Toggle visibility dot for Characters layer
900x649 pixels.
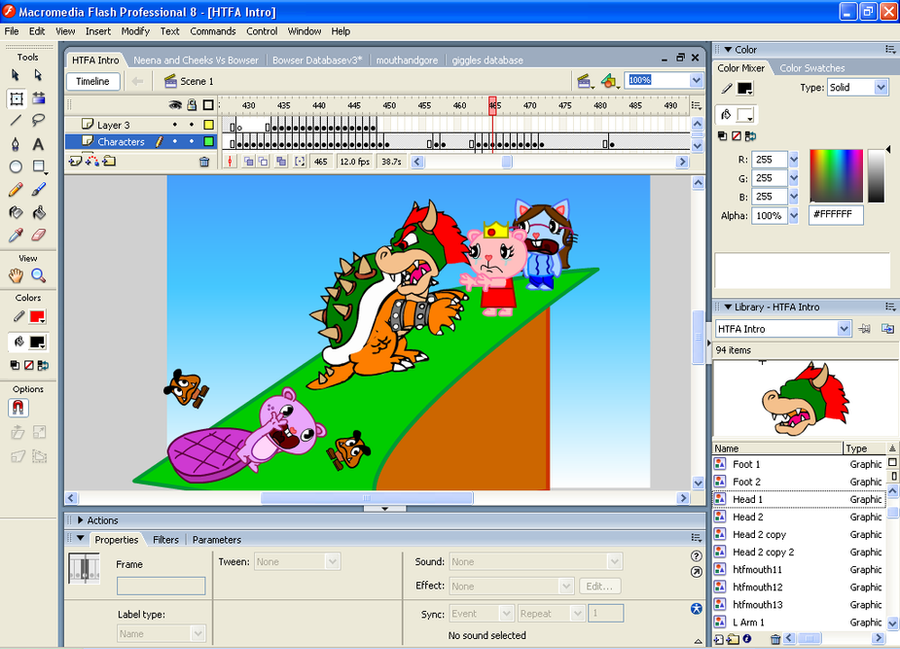[x=175, y=141]
